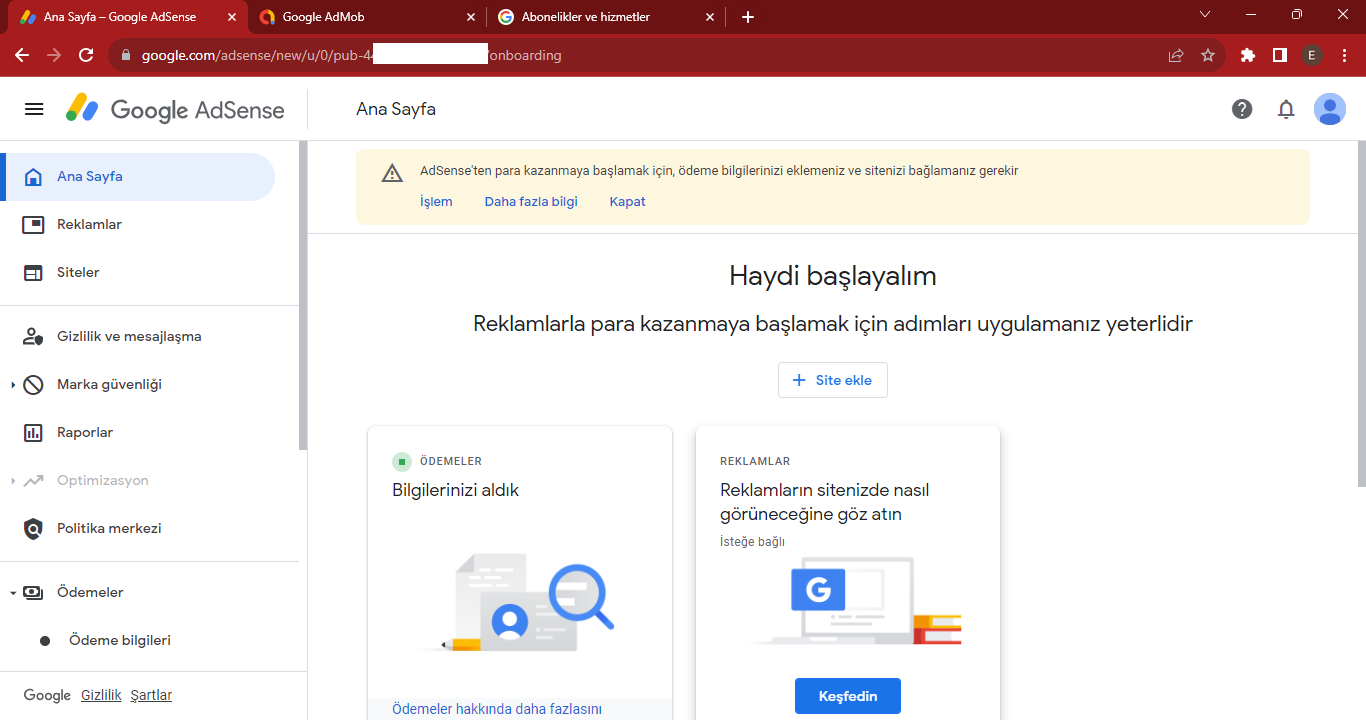Image resolution: width=1366 pixels, height=720 pixels.
Task: Click the sidebar vertical scrollbar
Action: click(303, 295)
